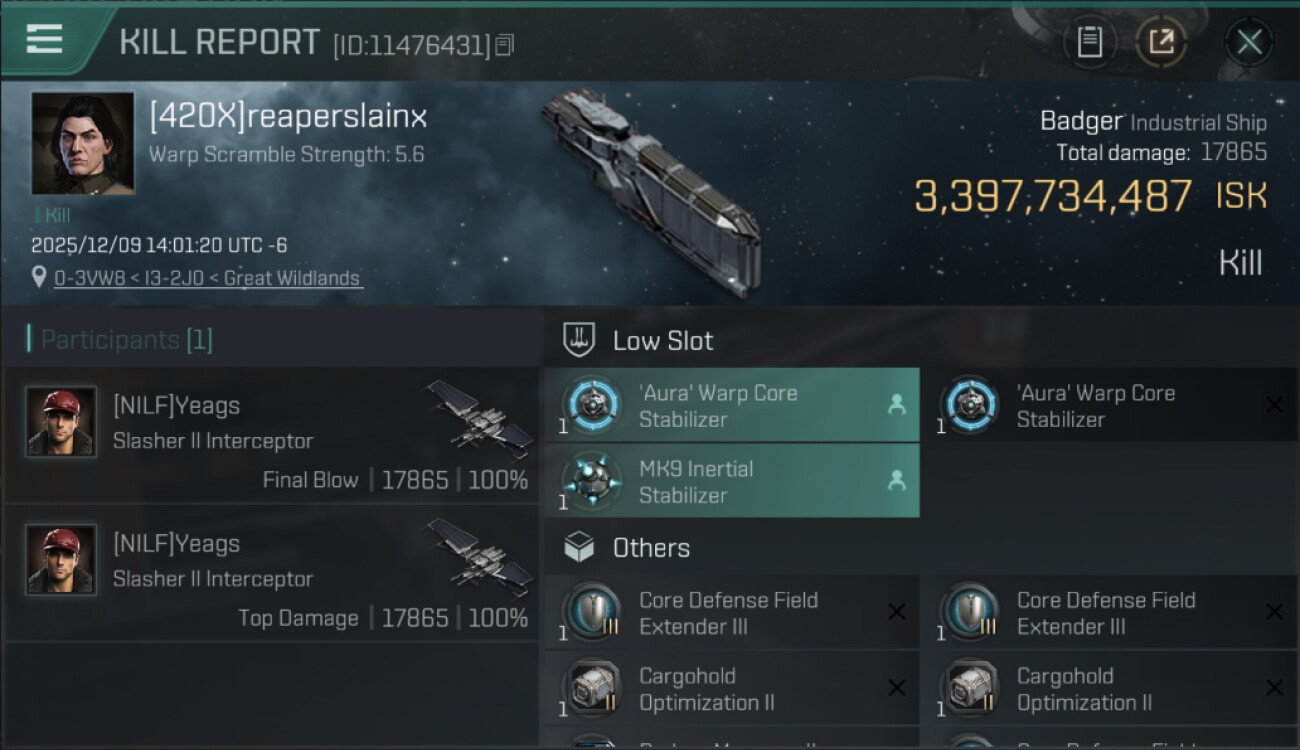Image resolution: width=1300 pixels, height=750 pixels.
Task: Tap the person icon on MK9 Inertial Stabilizer
Action: click(x=896, y=481)
